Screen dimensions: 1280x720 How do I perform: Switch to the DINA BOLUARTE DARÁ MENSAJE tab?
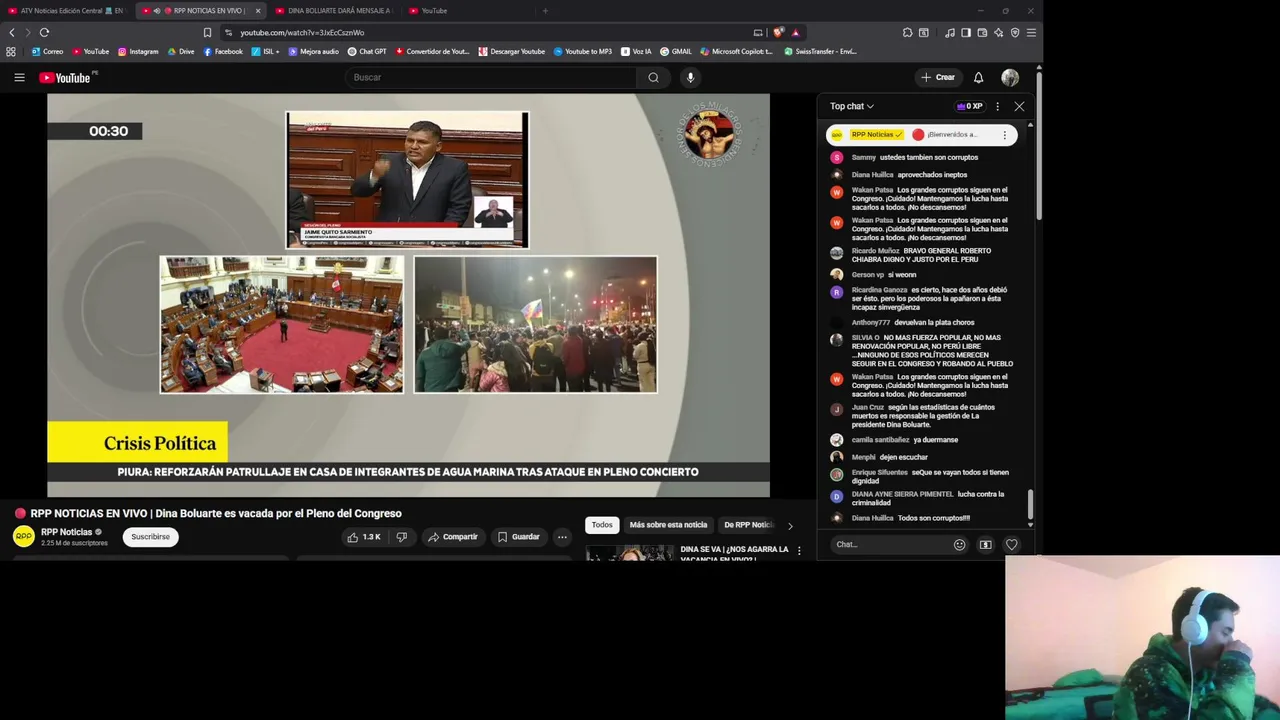pyautogui.click(x=333, y=11)
